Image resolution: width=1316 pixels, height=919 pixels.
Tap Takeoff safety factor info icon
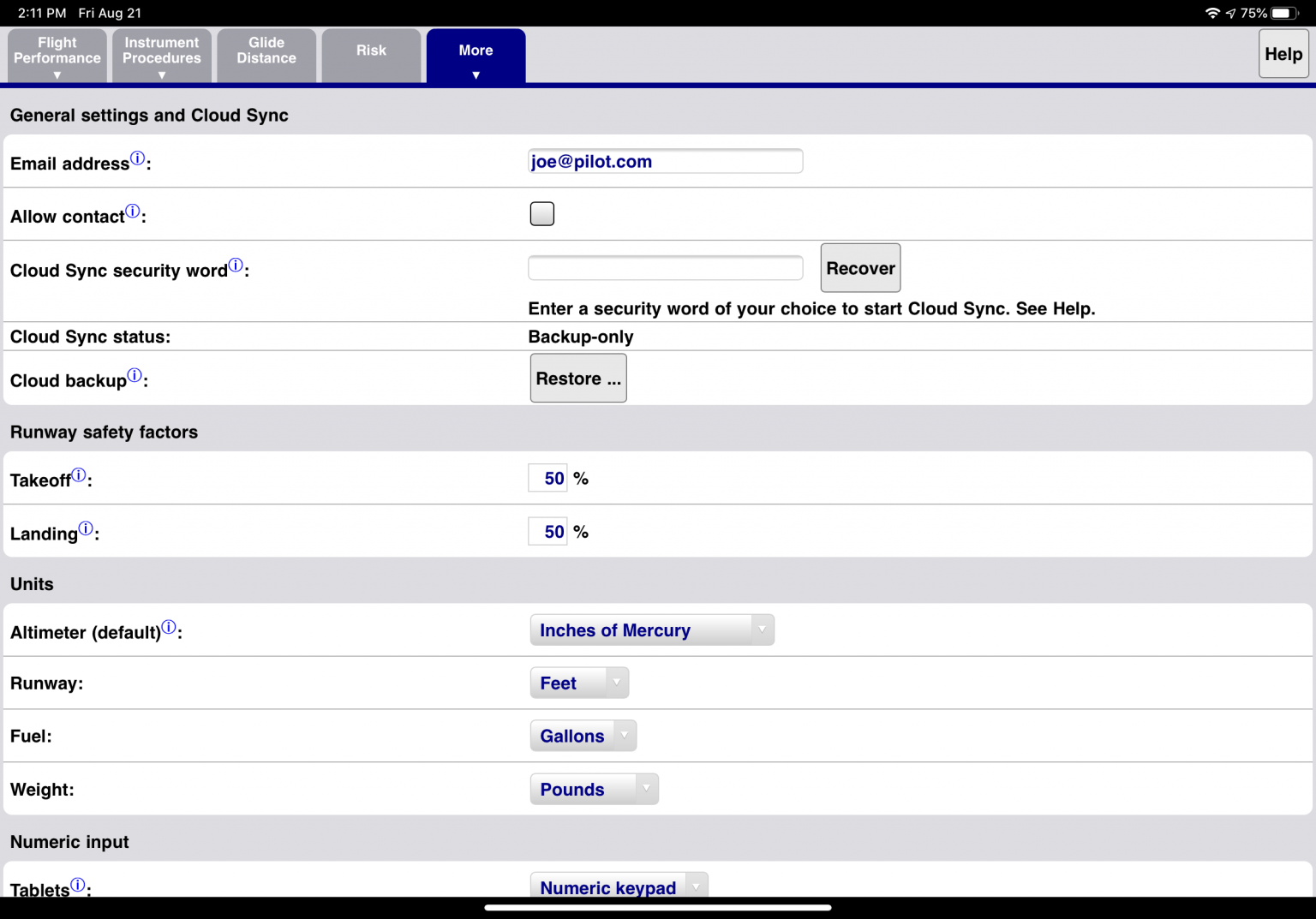79,475
